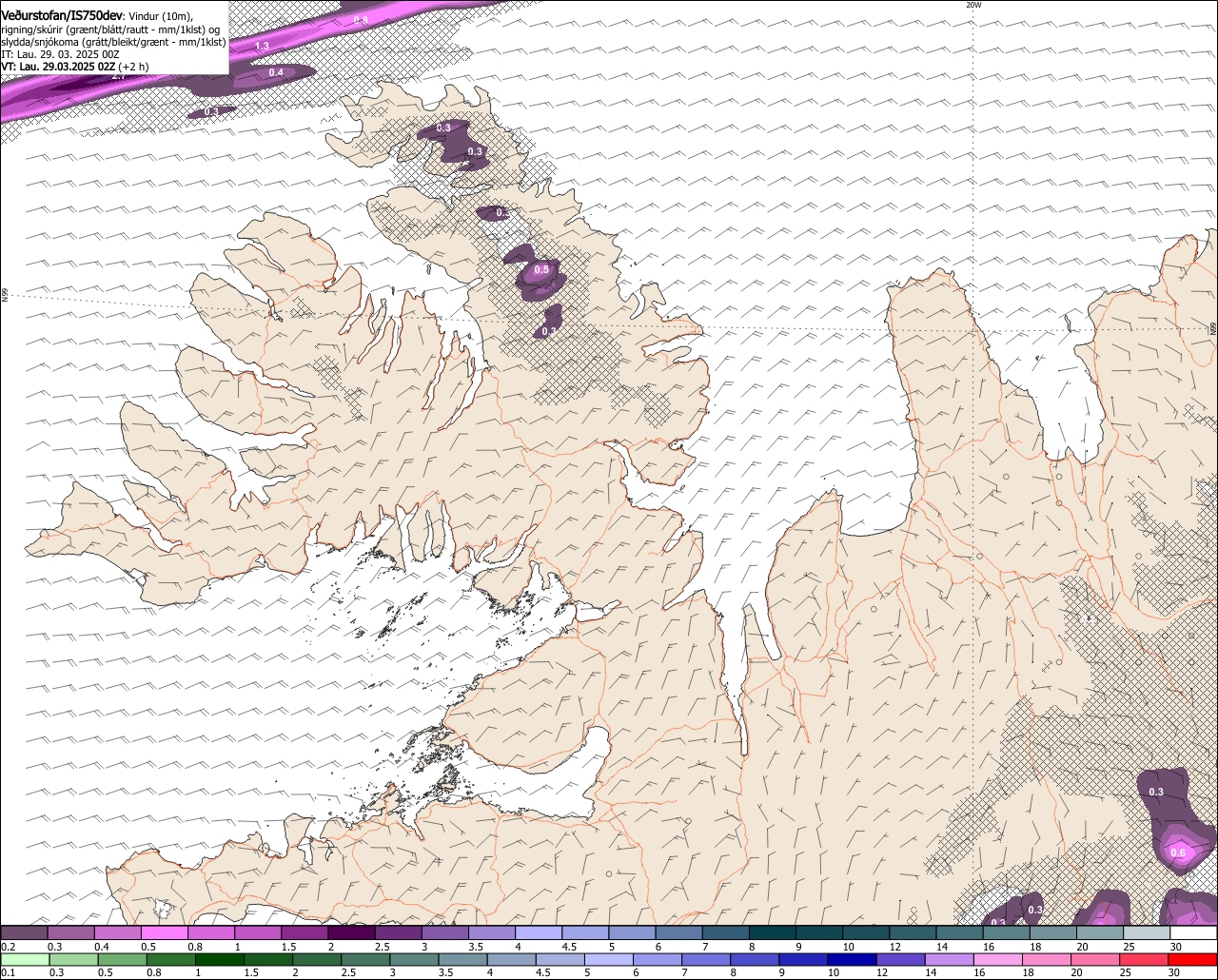Click the '1.3' value on the pink band
This screenshot has height=980, width=1218.
coord(263,46)
